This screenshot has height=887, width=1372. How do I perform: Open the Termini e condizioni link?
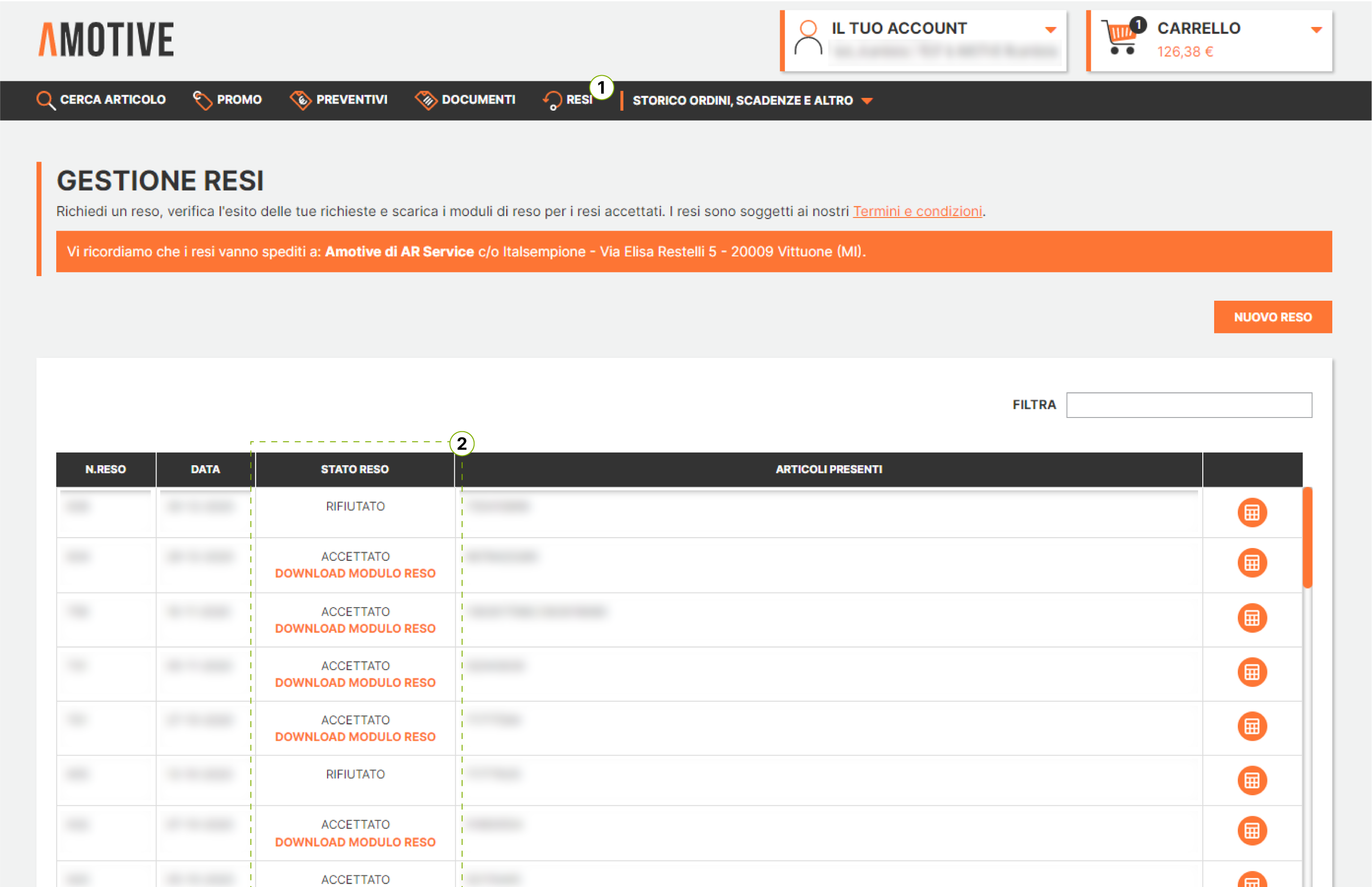point(917,211)
